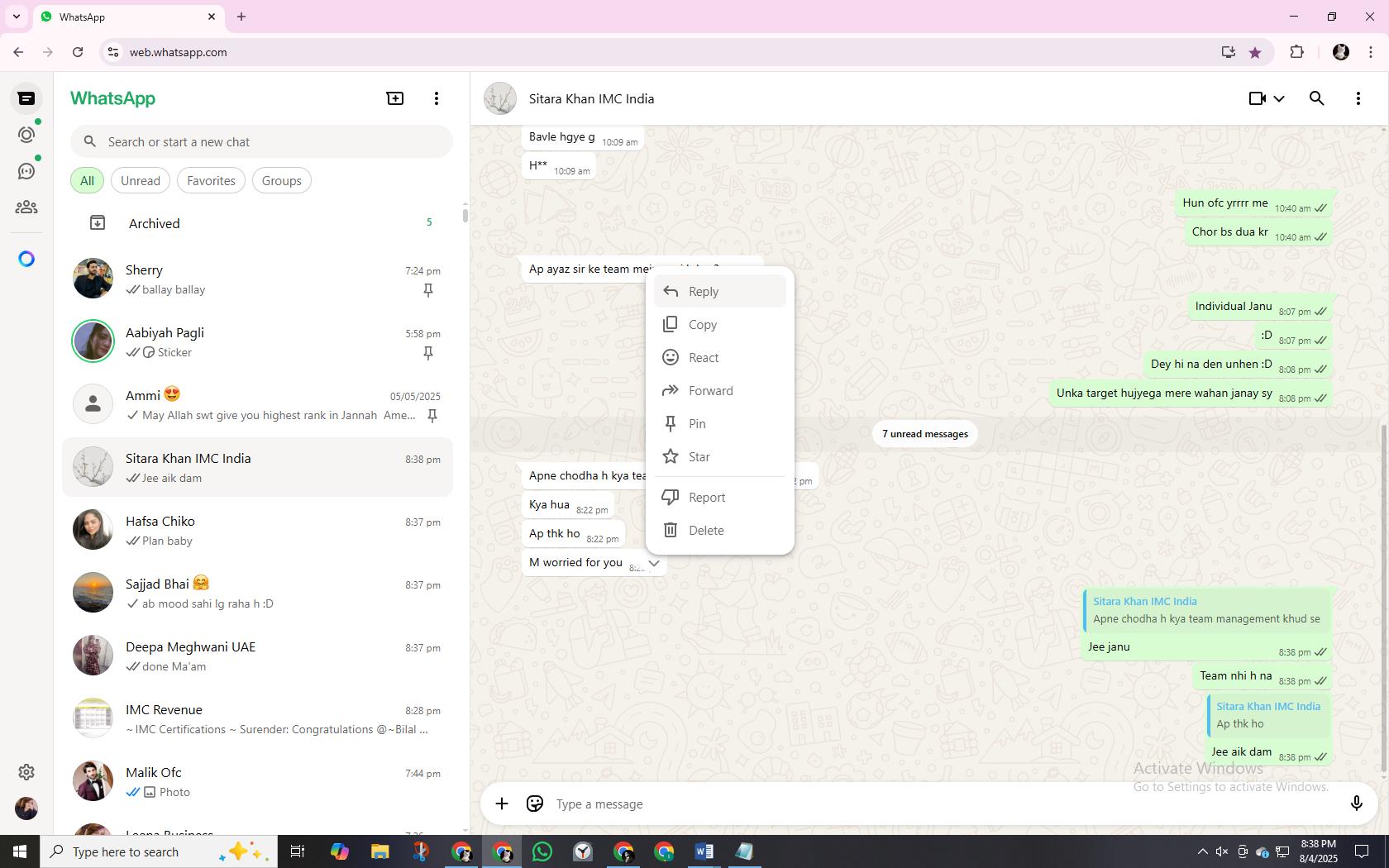Reload page in Chrome toolbar
The height and width of the screenshot is (868, 1389).
tap(78, 52)
